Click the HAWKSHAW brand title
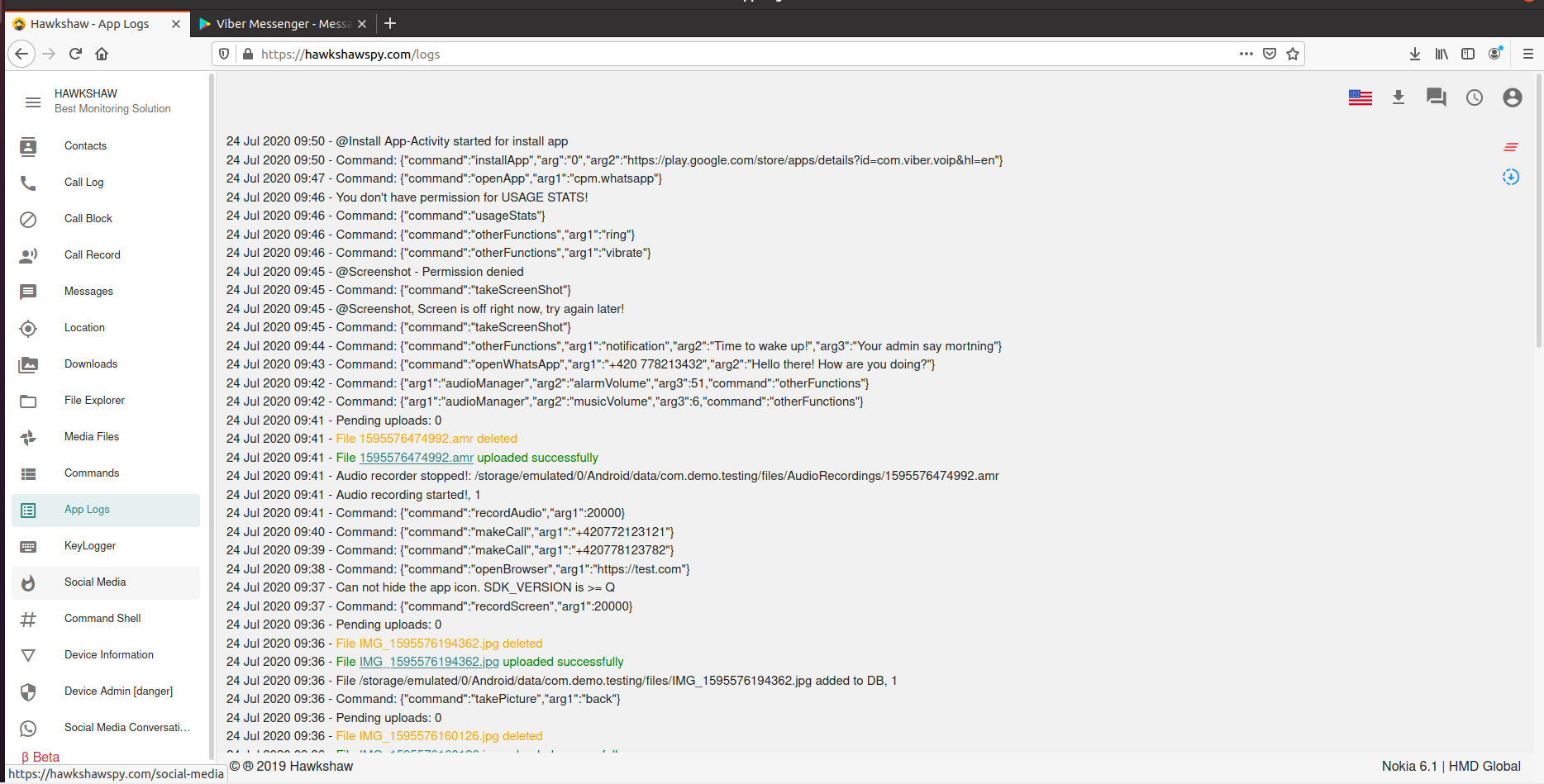 click(x=86, y=93)
